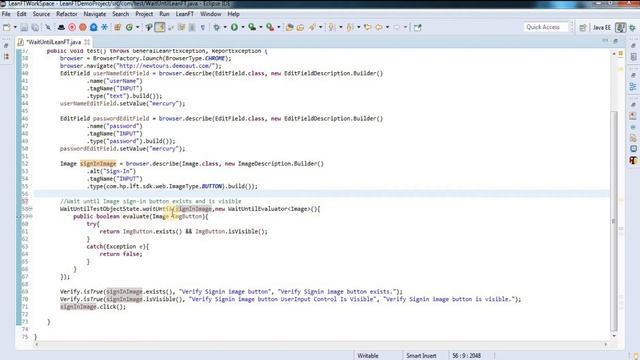640x360 pixels.
Task: Toggle the highlighted Mark Occurrences button
Action: [160, 27]
